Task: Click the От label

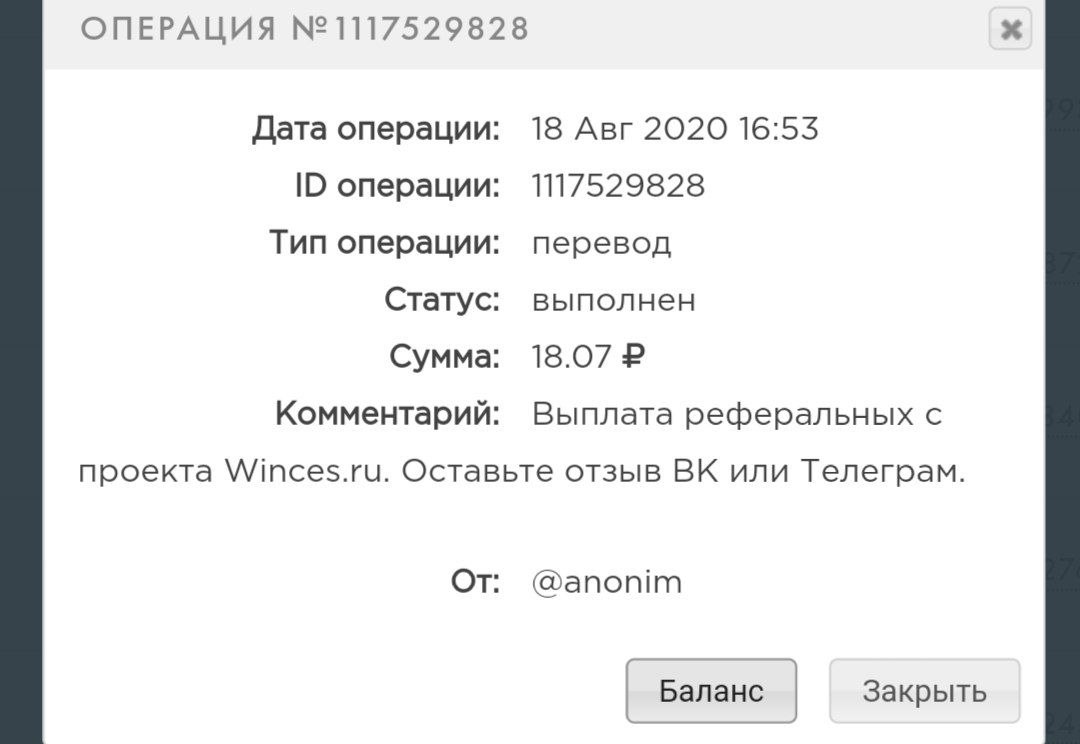Action: (475, 583)
